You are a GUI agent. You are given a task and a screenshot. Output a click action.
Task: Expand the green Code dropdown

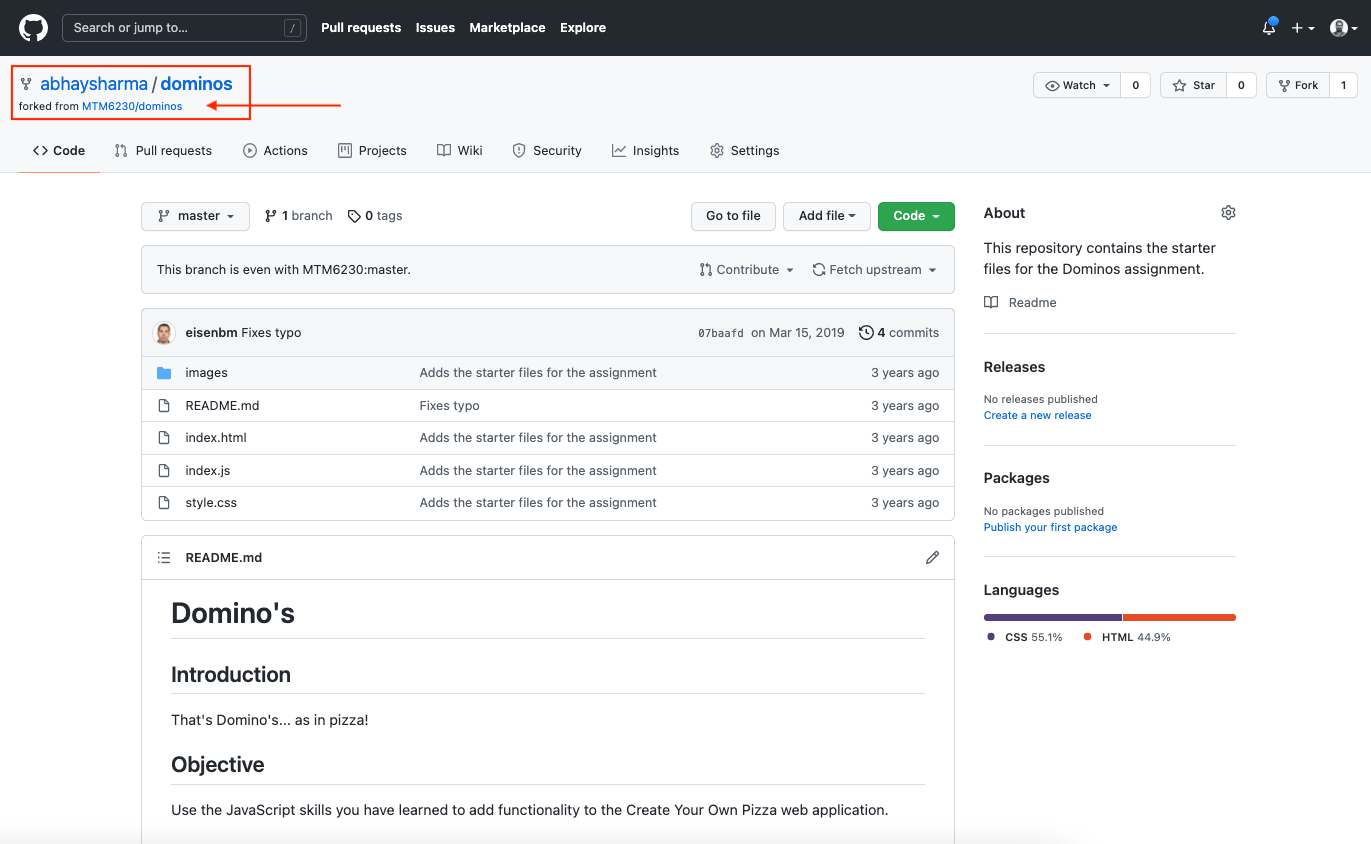[x=916, y=216]
